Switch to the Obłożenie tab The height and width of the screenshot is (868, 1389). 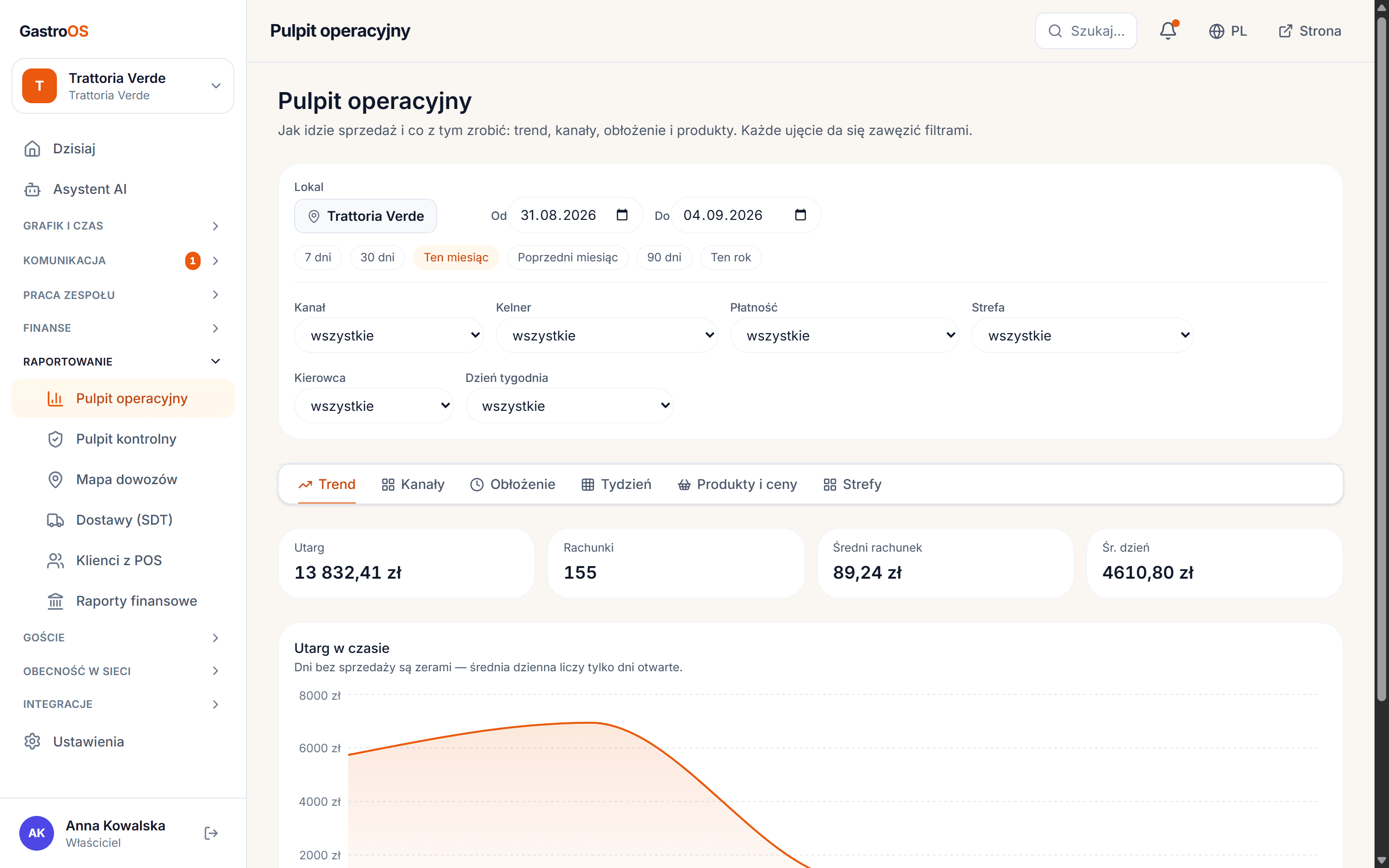pyautogui.click(x=513, y=485)
